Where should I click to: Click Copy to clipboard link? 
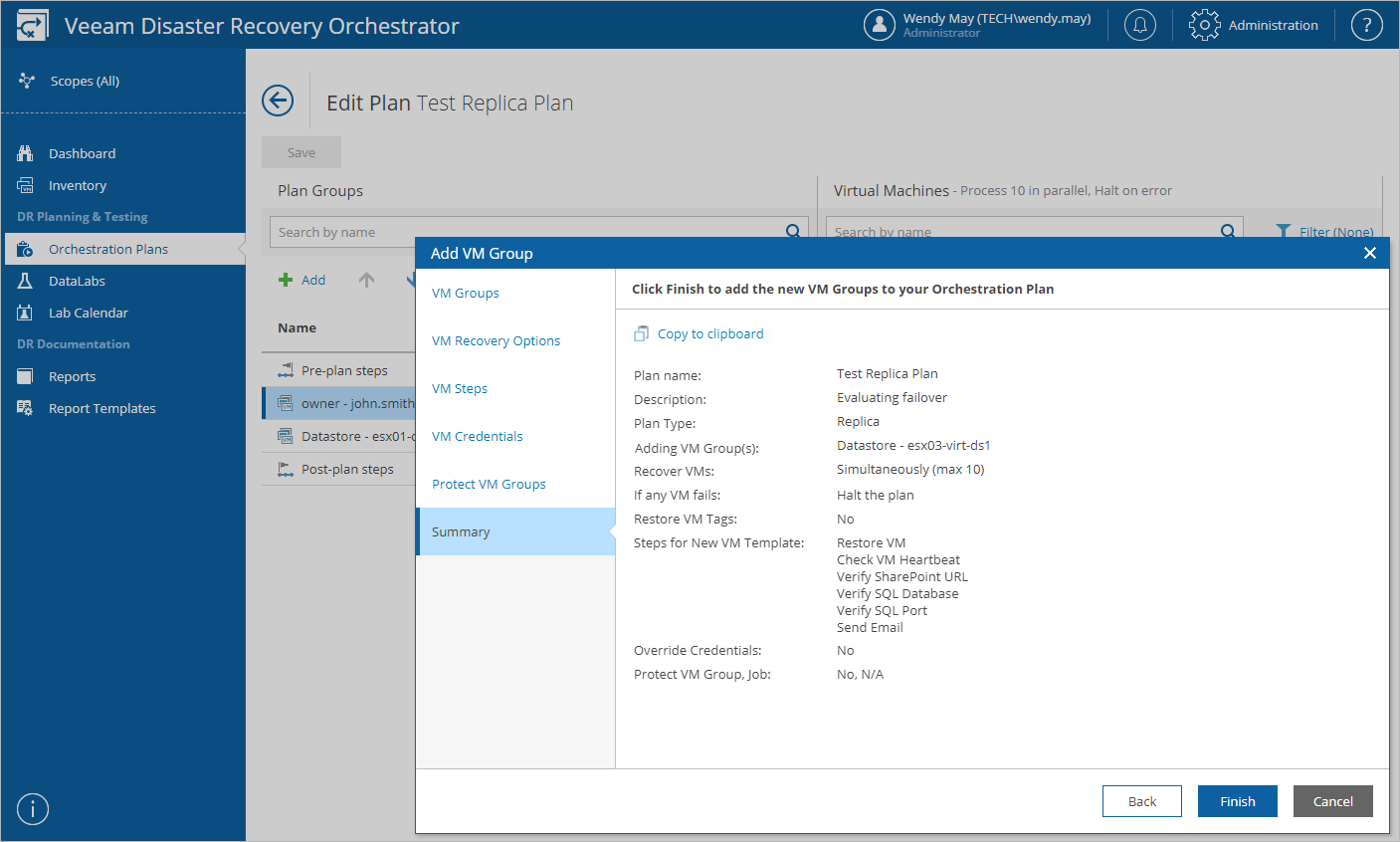[x=710, y=334]
